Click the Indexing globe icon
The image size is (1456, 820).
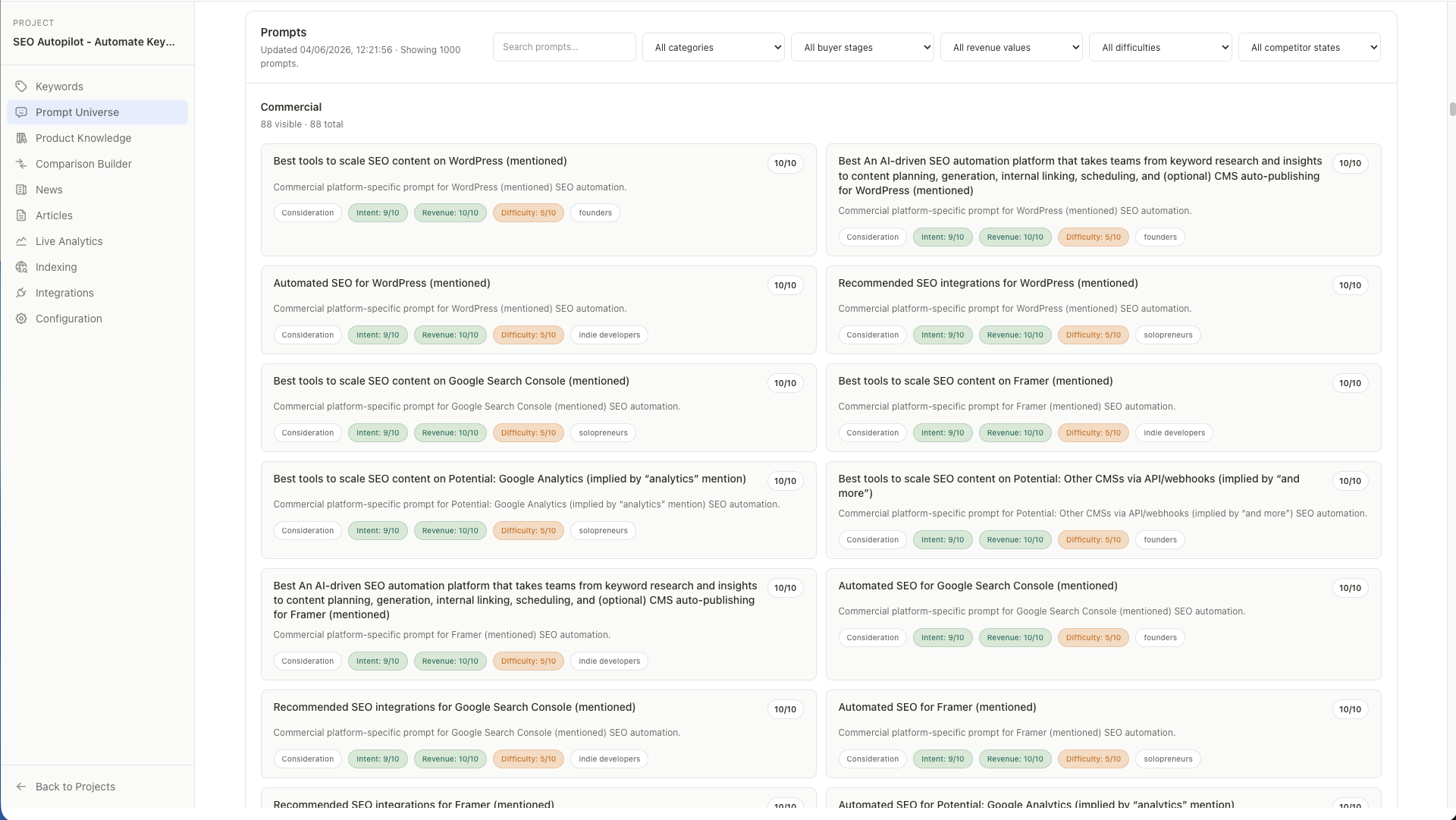tap(21, 267)
